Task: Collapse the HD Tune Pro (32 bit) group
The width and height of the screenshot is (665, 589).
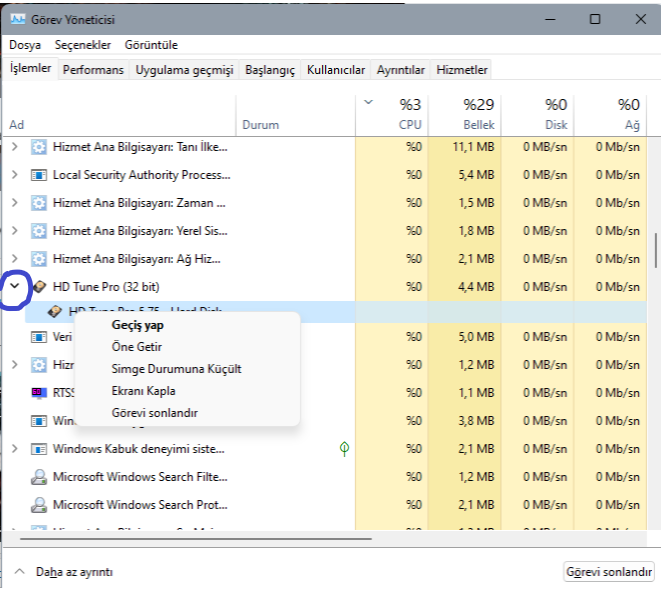Action: [x=15, y=286]
